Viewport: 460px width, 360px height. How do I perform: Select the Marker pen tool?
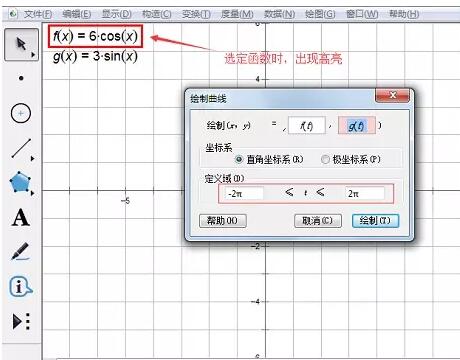pos(20,252)
